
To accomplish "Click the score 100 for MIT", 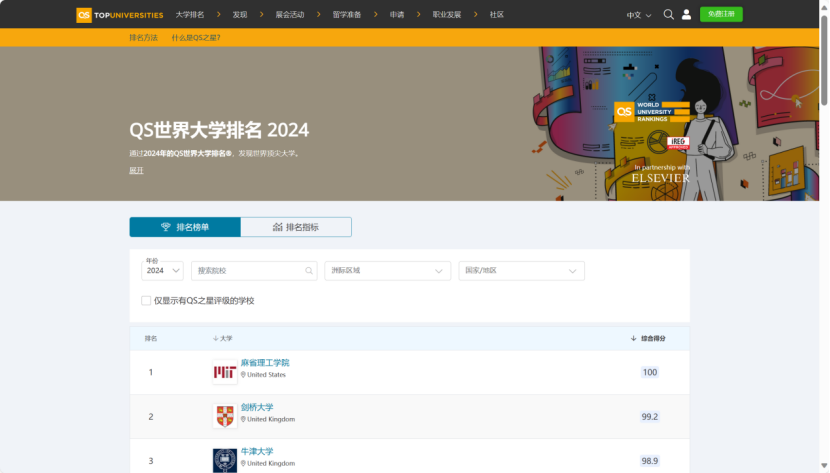I will pos(649,372).
